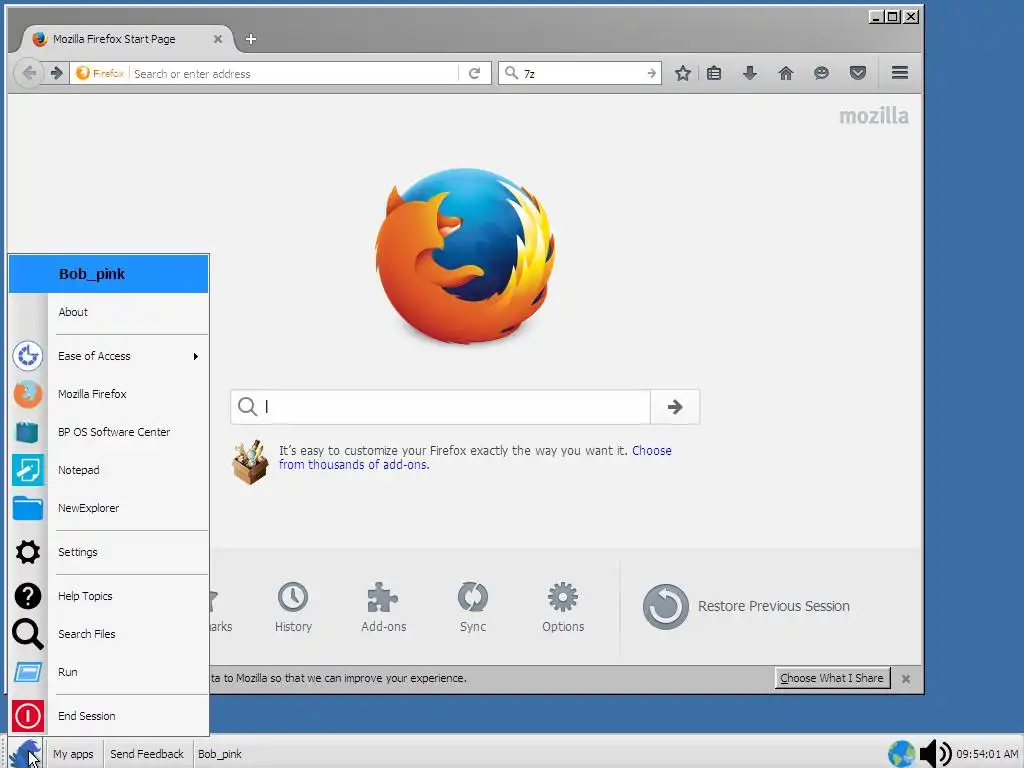Click the mozilla wordmark at top right

[x=874, y=116]
